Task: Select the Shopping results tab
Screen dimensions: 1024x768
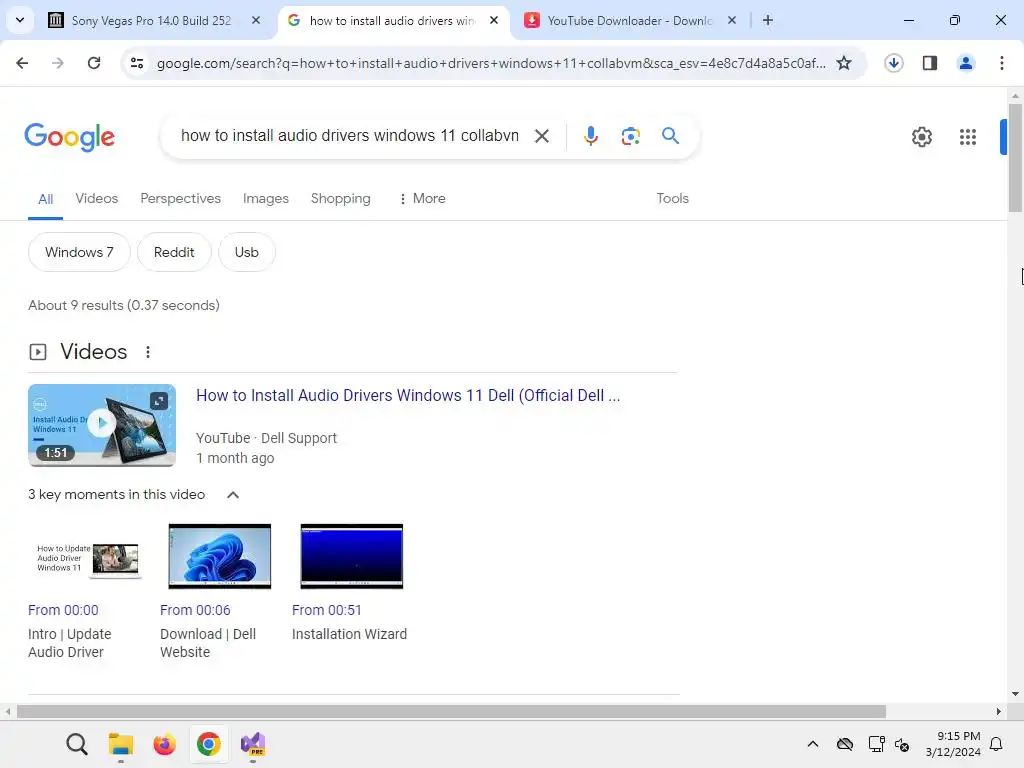Action: click(340, 198)
